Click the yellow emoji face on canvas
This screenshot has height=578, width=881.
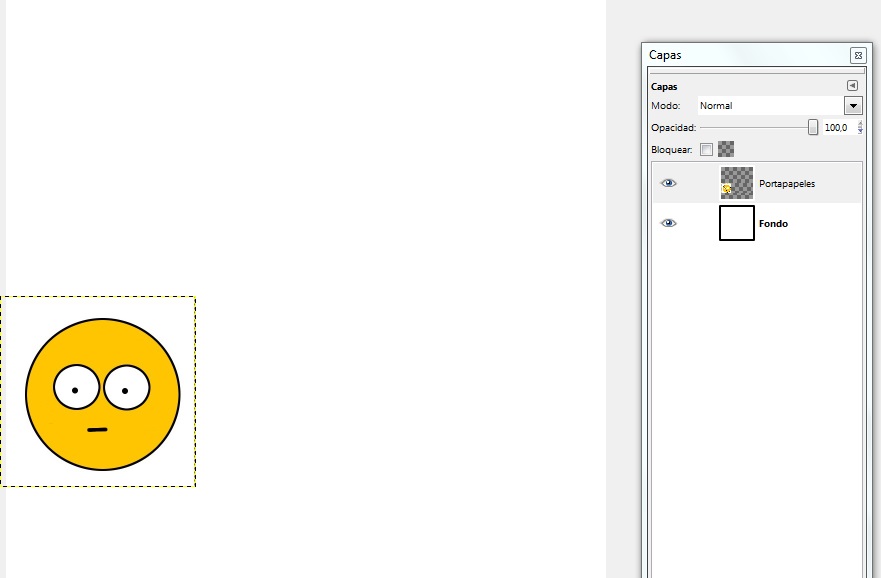pyautogui.click(x=103, y=394)
